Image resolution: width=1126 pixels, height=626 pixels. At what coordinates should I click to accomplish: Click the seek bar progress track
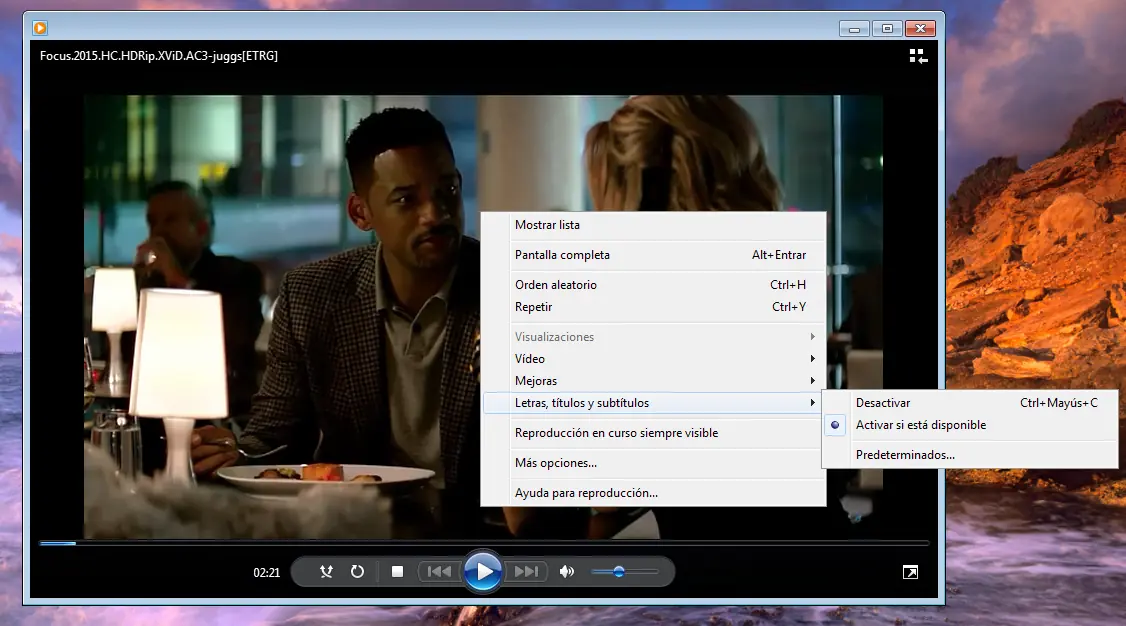point(484,543)
